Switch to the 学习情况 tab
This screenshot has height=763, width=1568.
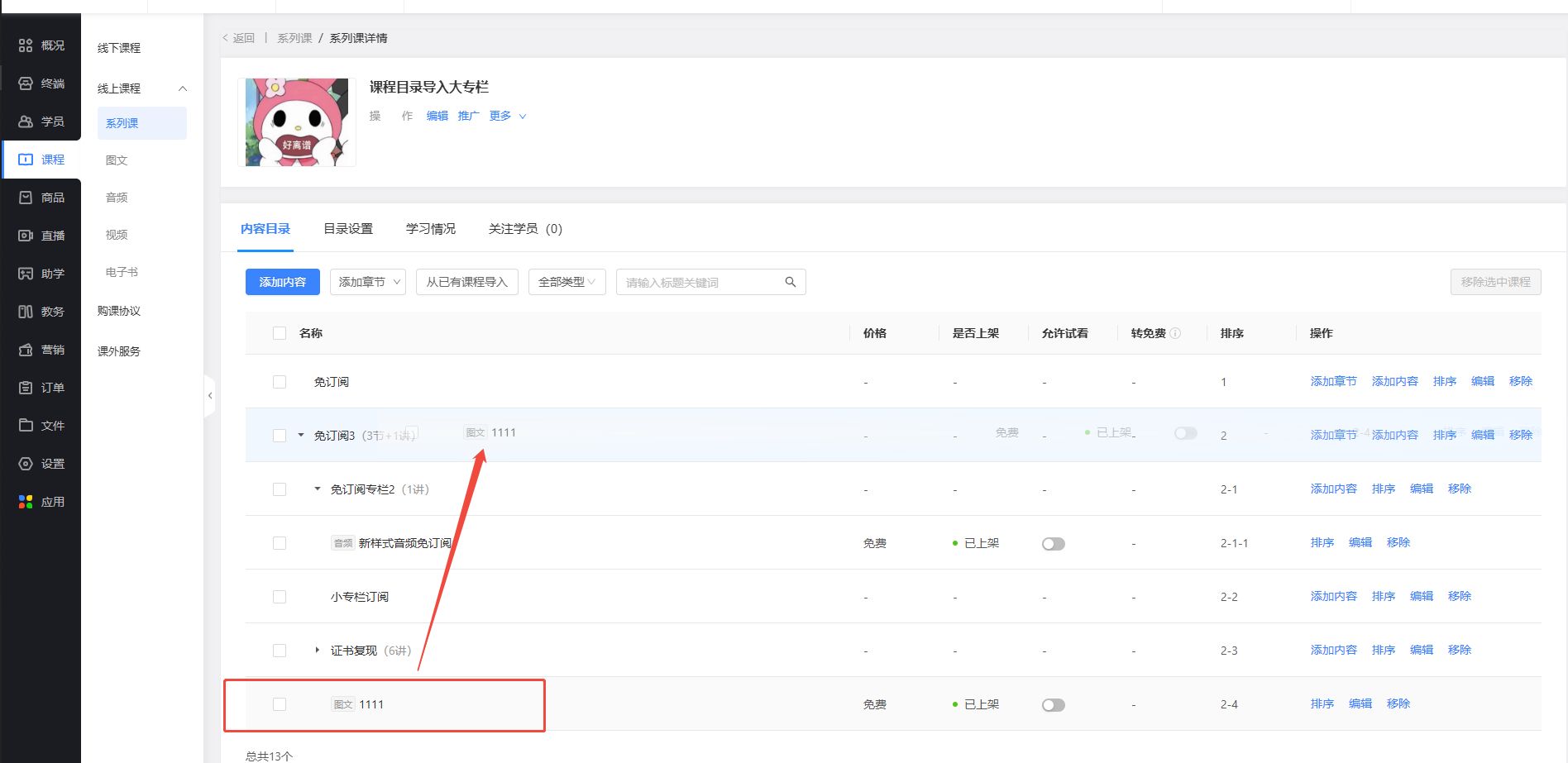click(430, 229)
